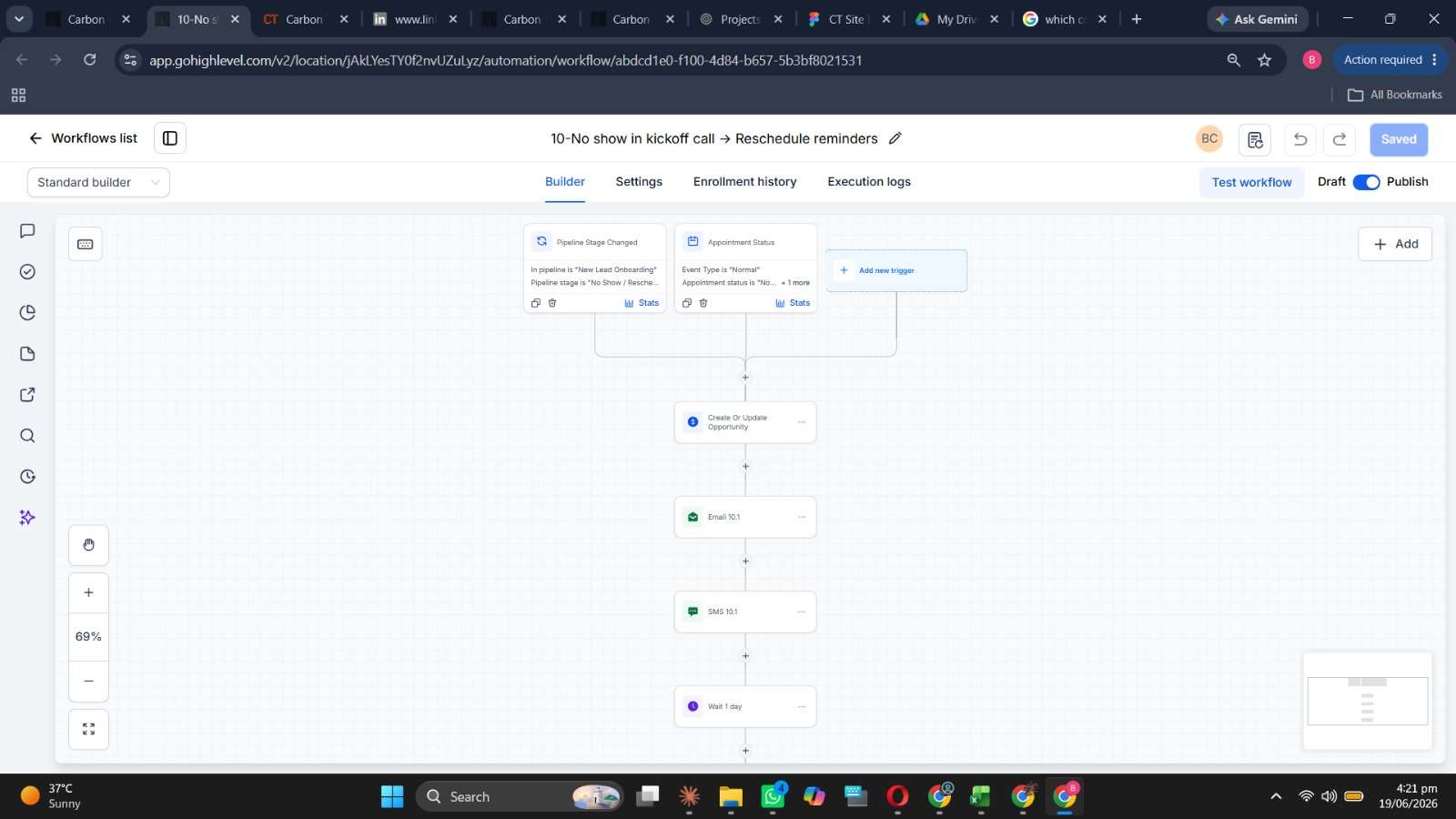Screen dimensions: 1456x819
Task: Open keyboard shortcuts icon on canvas
Action: pos(86,244)
